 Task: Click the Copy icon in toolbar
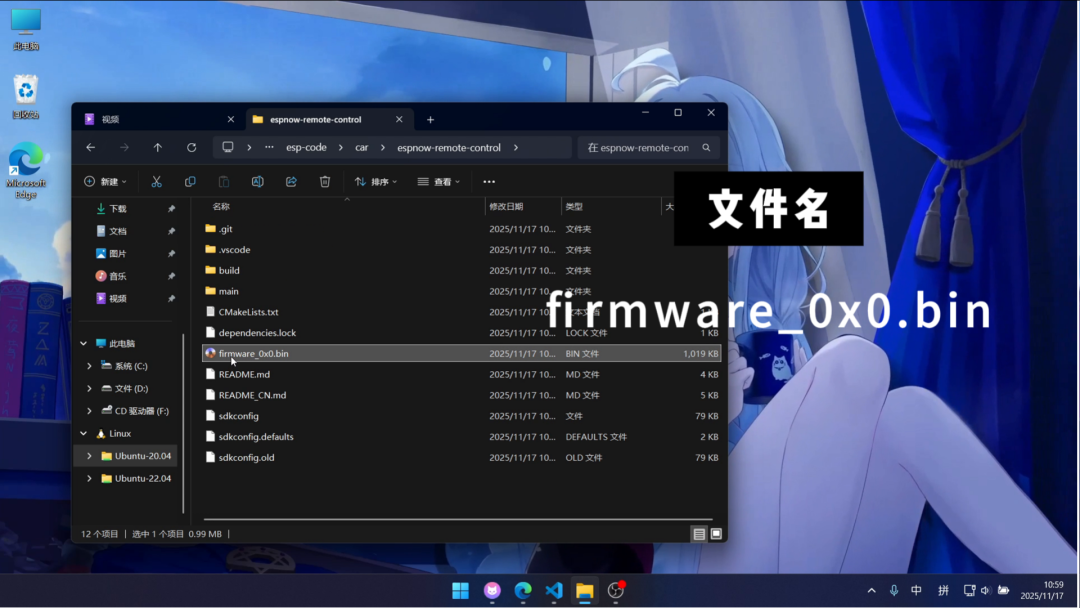(x=190, y=182)
